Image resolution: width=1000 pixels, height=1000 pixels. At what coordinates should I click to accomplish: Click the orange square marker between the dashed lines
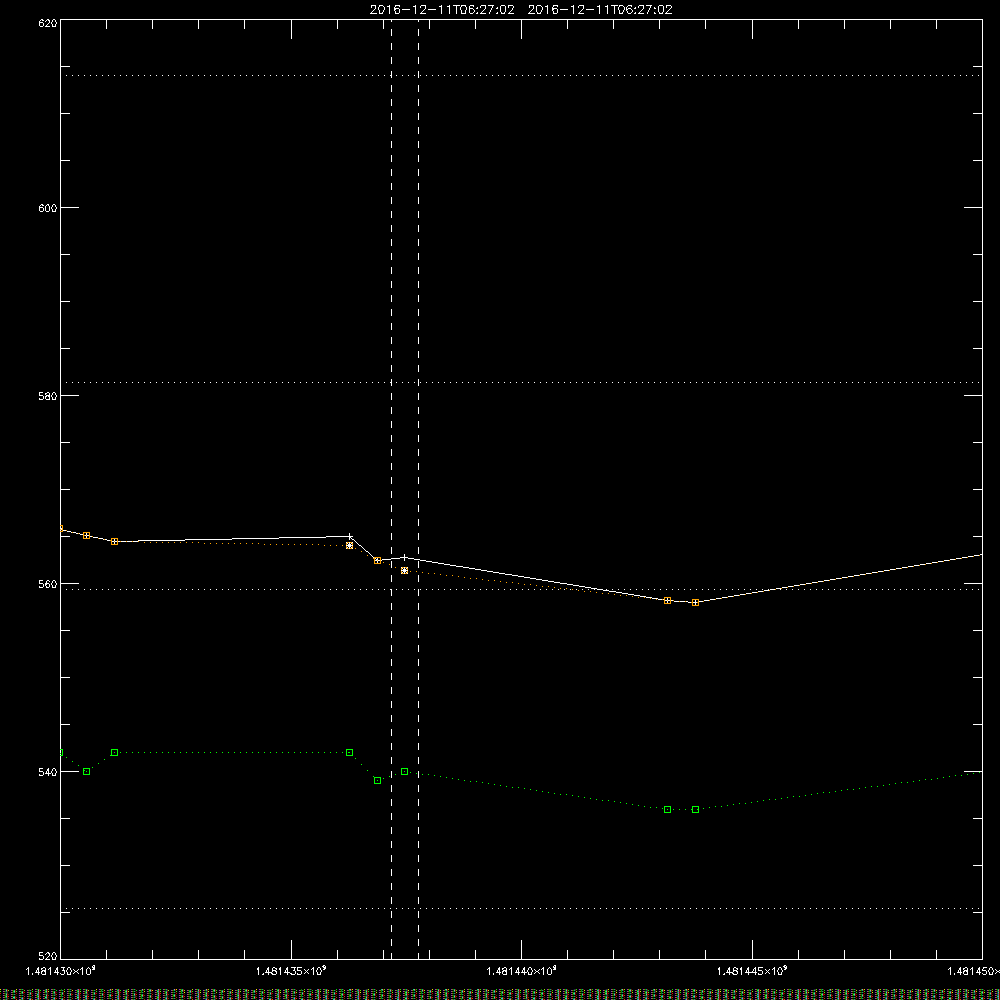point(404,571)
